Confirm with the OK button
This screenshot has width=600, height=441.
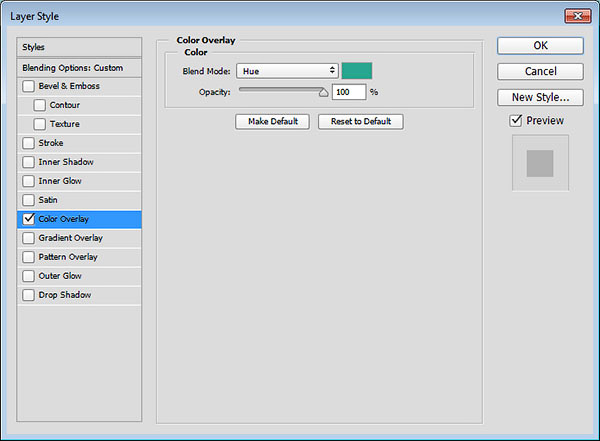[540, 46]
